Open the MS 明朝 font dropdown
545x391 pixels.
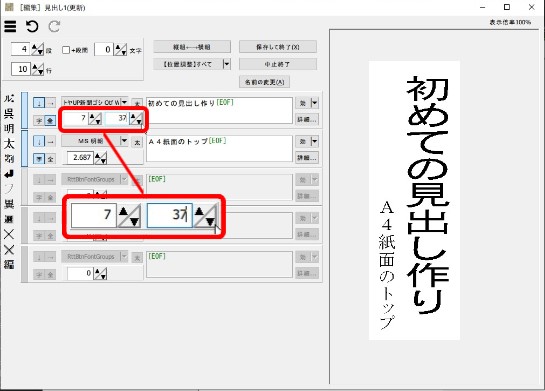pyautogui.click(x=124, y=141)
